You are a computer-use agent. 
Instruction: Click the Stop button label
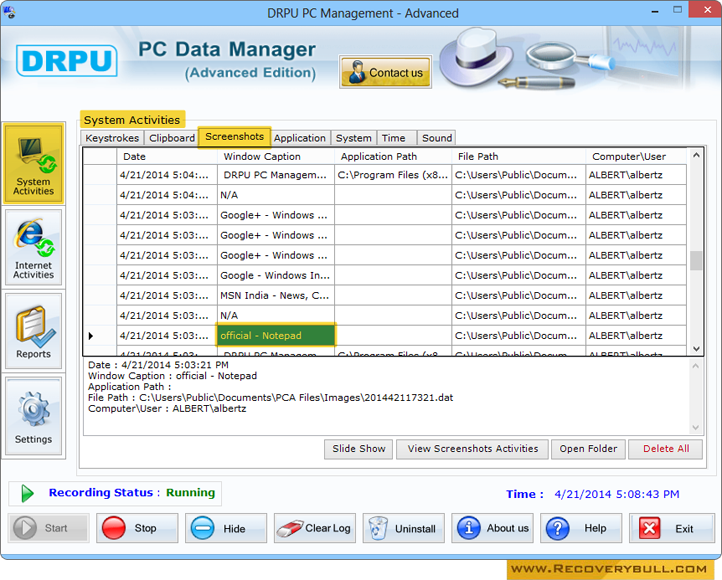pyautogui.click(x=146, y=528)
